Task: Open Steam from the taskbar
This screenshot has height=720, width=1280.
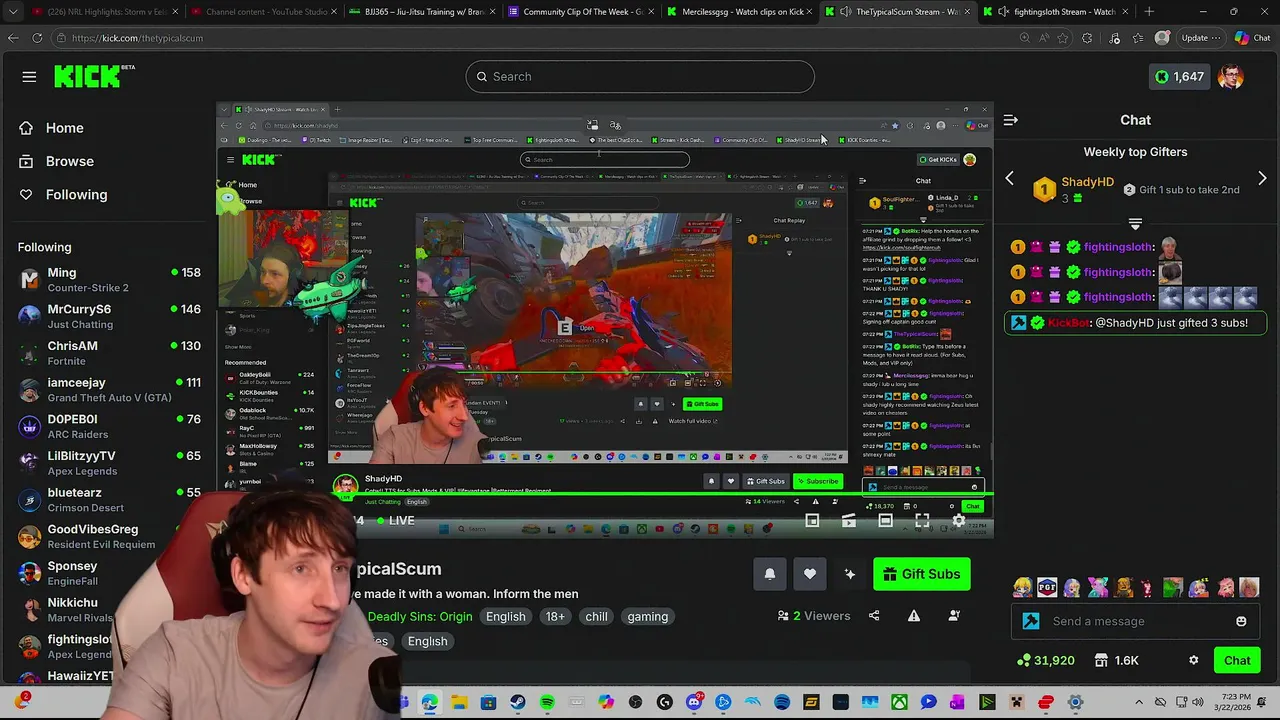Action: (517, 703)
